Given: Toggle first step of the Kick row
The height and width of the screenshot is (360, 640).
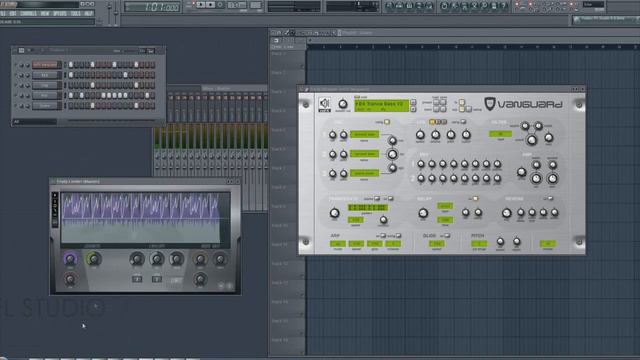Looking at the screenshot, I should pos(71,75).
